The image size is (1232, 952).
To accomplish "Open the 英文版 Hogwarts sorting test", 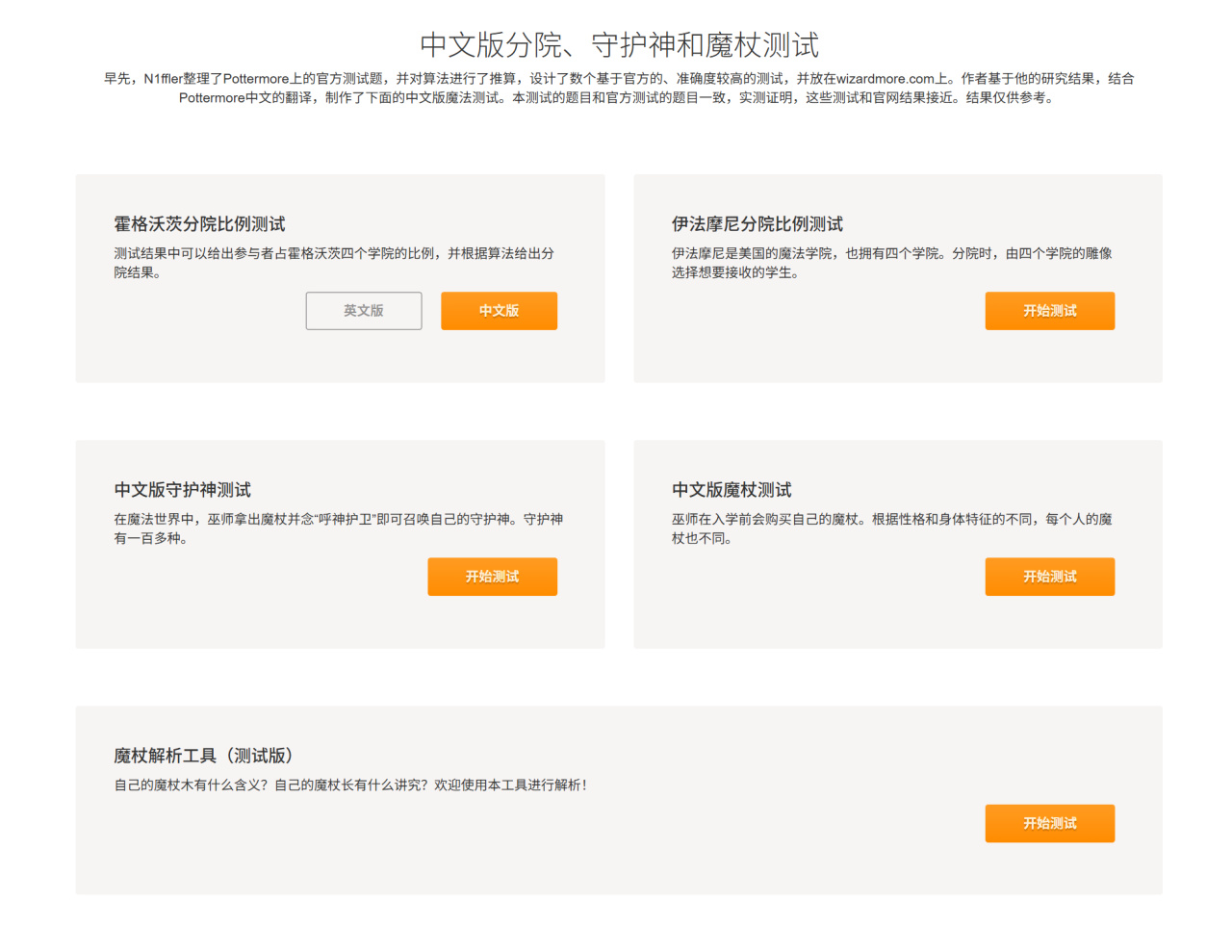I will click(364, 311).
